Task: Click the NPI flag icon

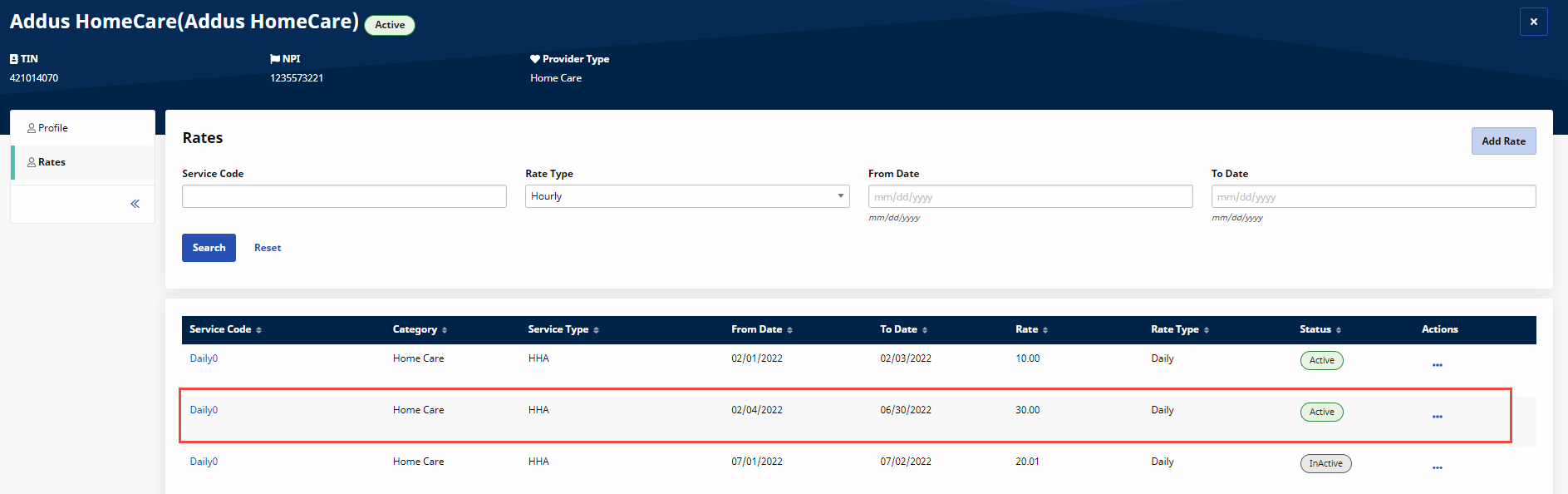Action: [x=275, y=59]
